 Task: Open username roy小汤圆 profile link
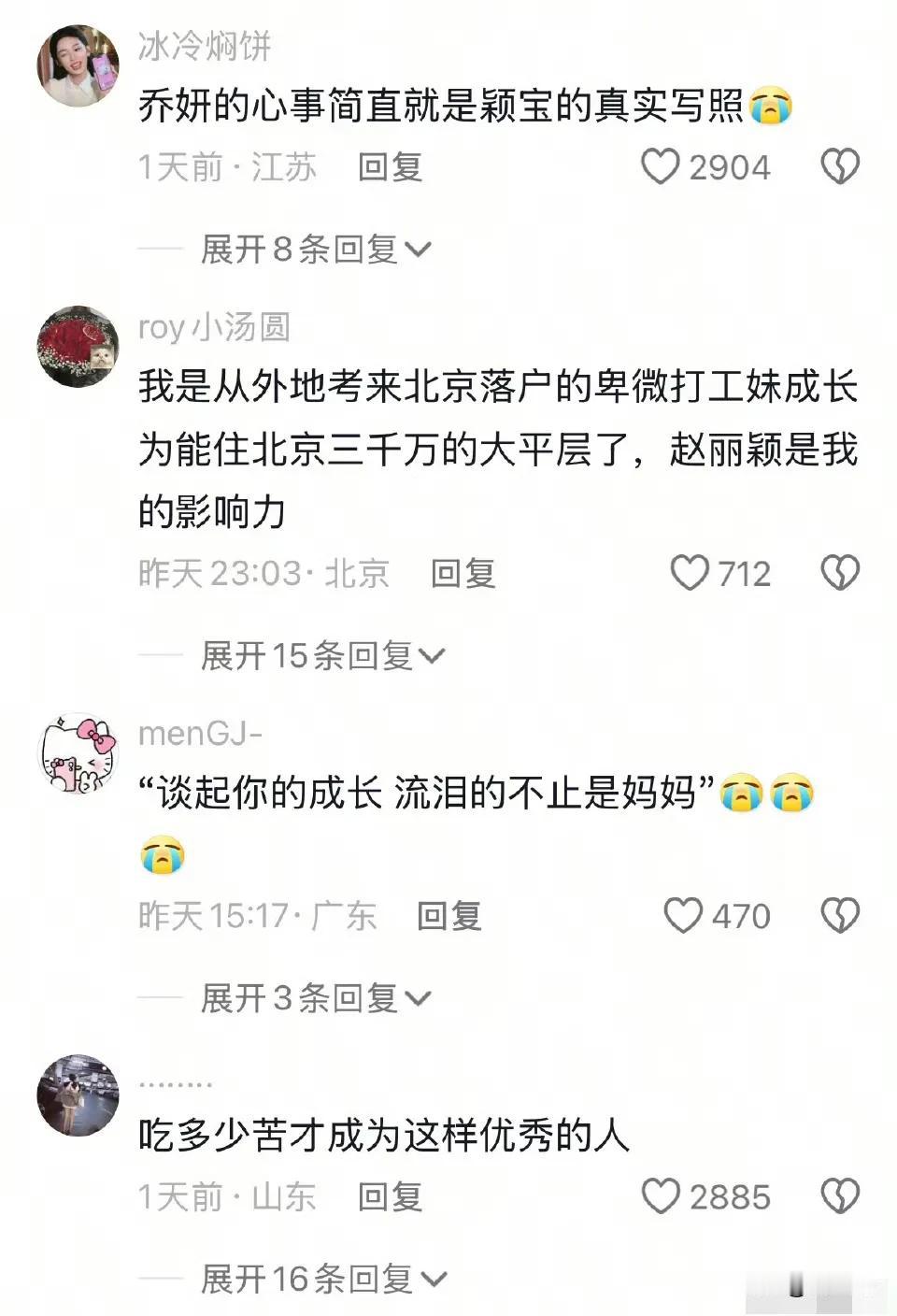coord(214,327)
